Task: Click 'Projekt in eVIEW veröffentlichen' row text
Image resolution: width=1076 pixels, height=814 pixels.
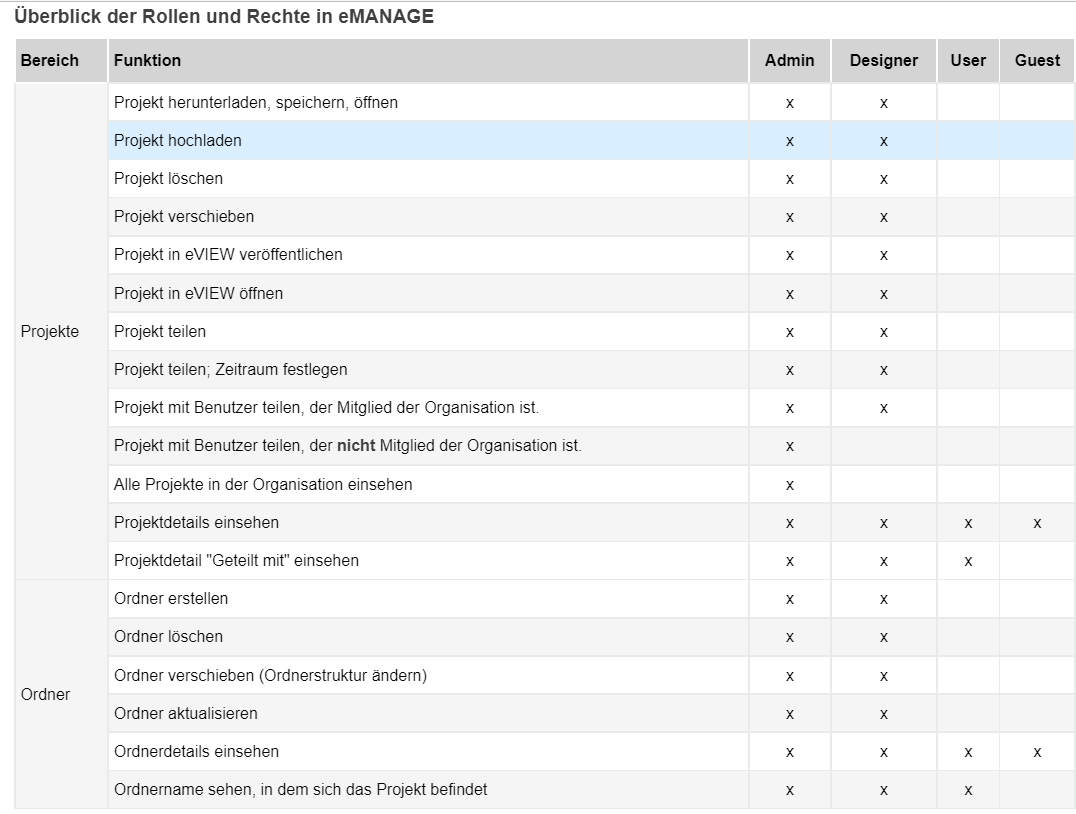Action: (x=229, y=255)
